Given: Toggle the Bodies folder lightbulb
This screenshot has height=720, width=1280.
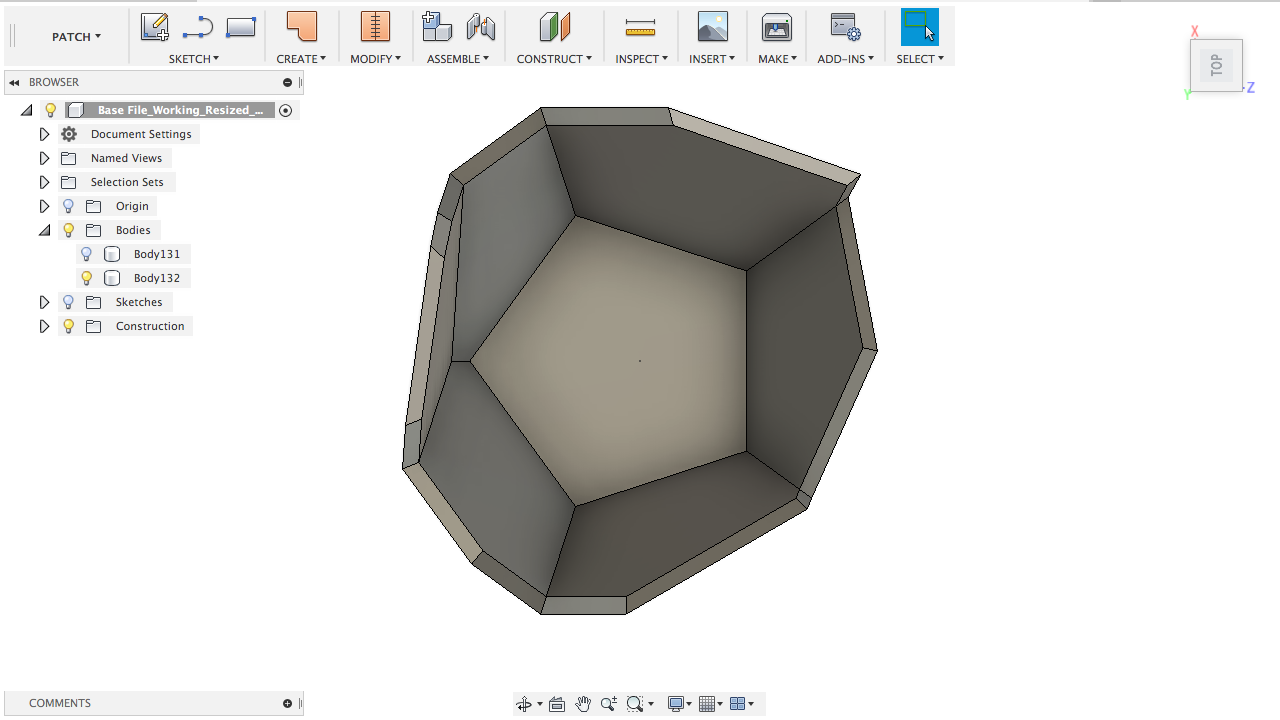Looking at the screenshot, I should pos(68,230).
